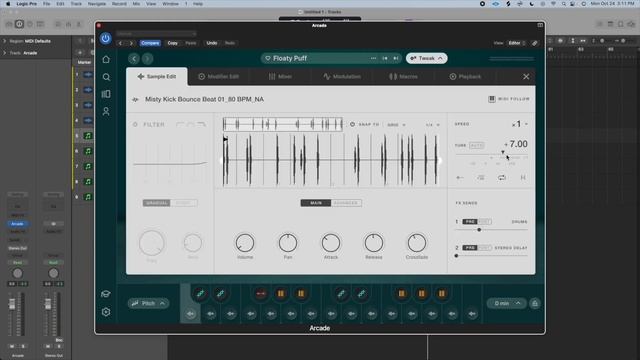Click the sample overview waveform thumbnail
Viewport: 640px width, 360px height.
click(282, 124)
